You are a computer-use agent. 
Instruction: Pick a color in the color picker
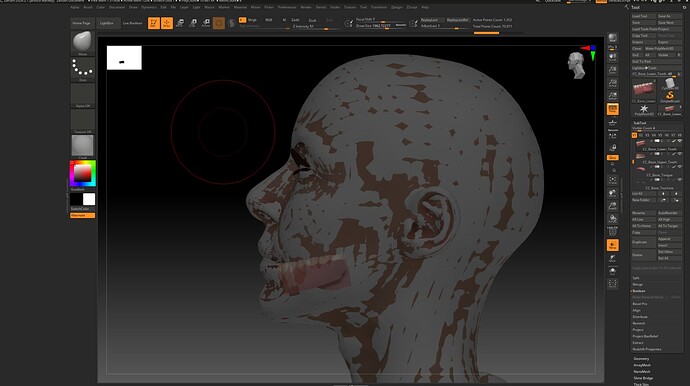coord(82,173)
